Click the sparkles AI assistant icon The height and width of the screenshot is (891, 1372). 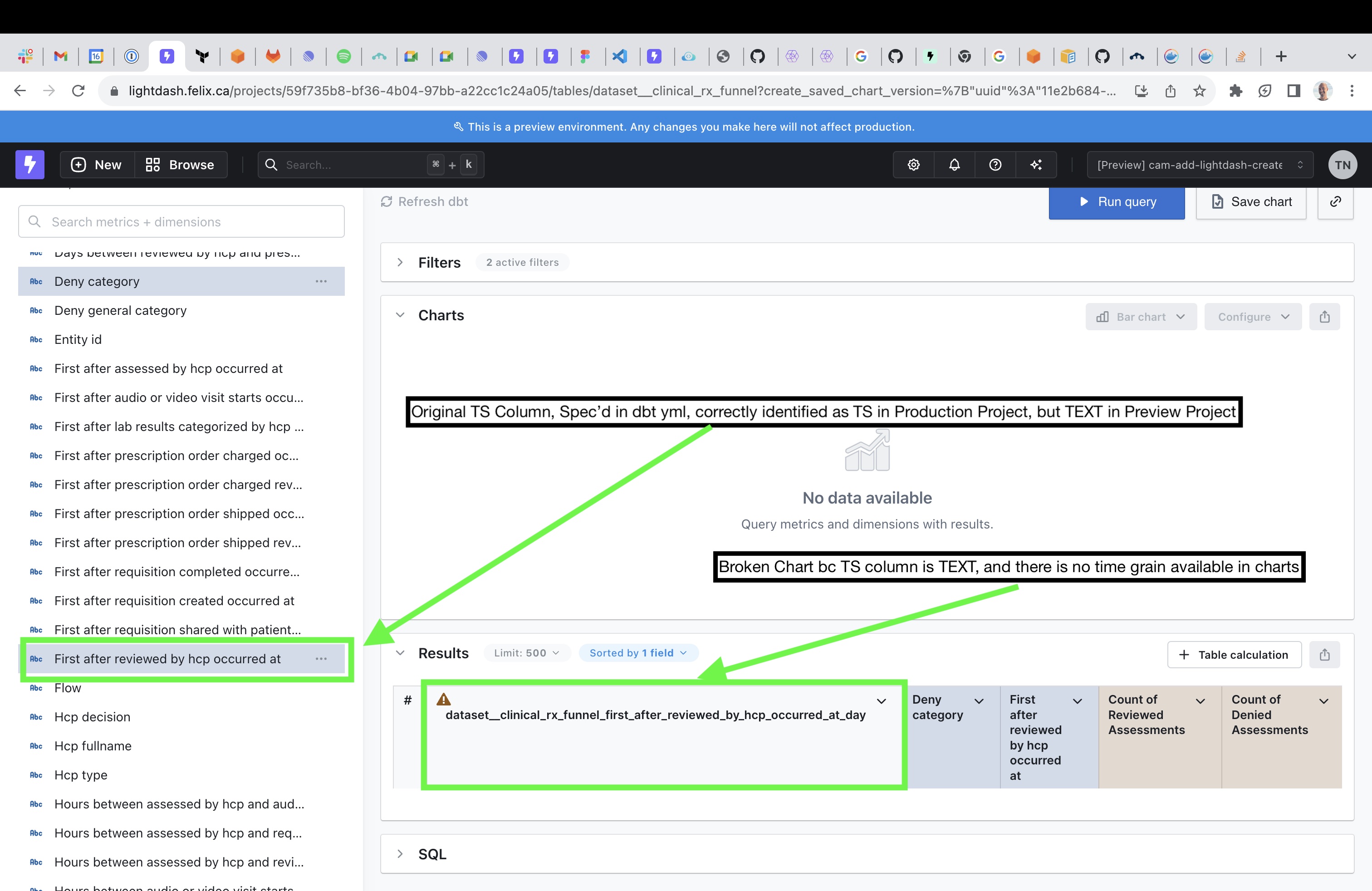coord(1036,165)
